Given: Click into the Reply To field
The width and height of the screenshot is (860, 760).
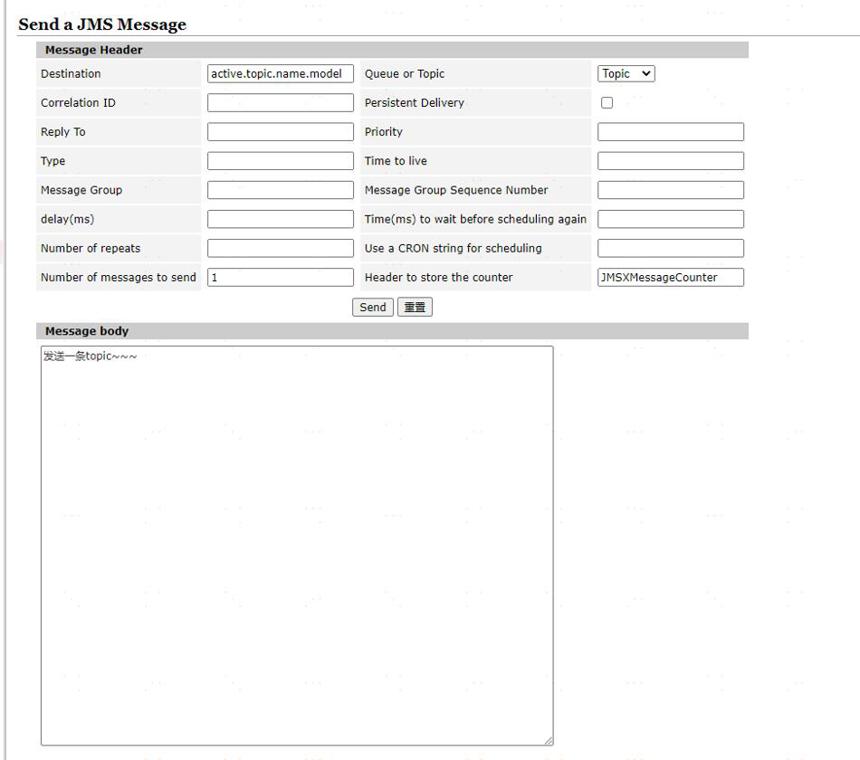Looking at the screenshot, I should (280, 132).
